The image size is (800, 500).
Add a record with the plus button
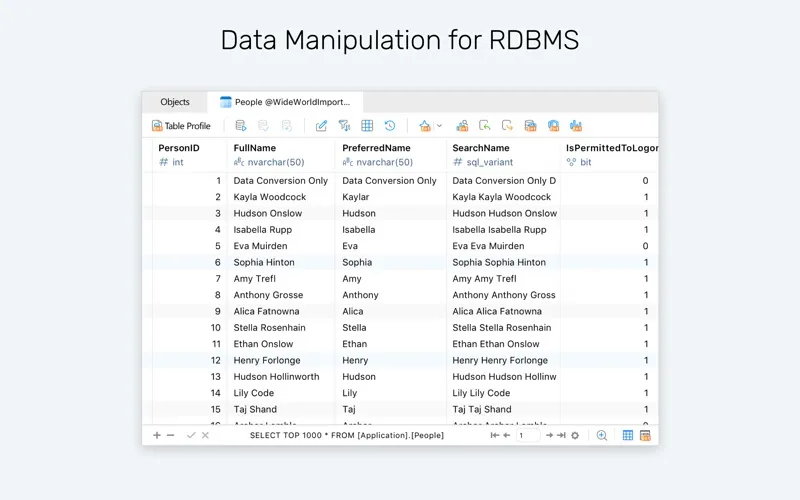[x=157, y=435]
